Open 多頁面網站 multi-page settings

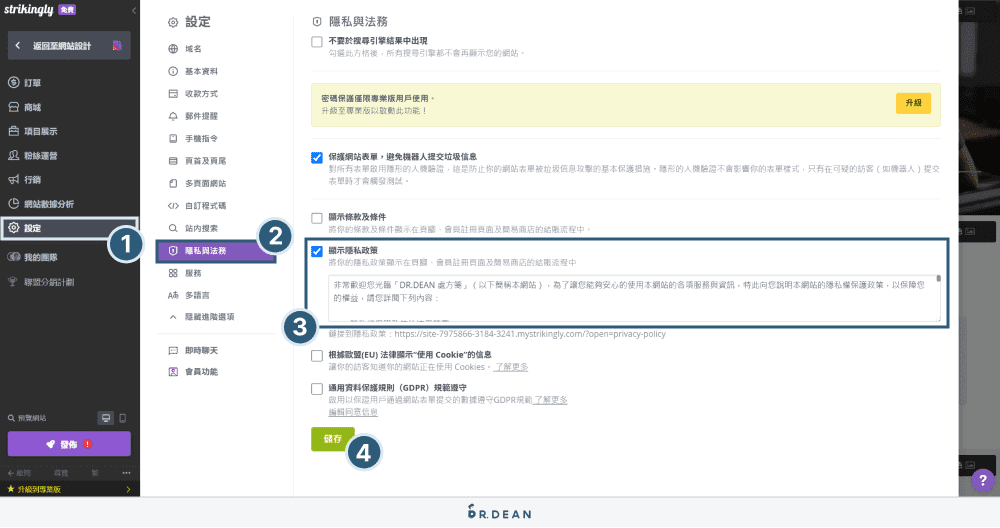coord(197,183)
